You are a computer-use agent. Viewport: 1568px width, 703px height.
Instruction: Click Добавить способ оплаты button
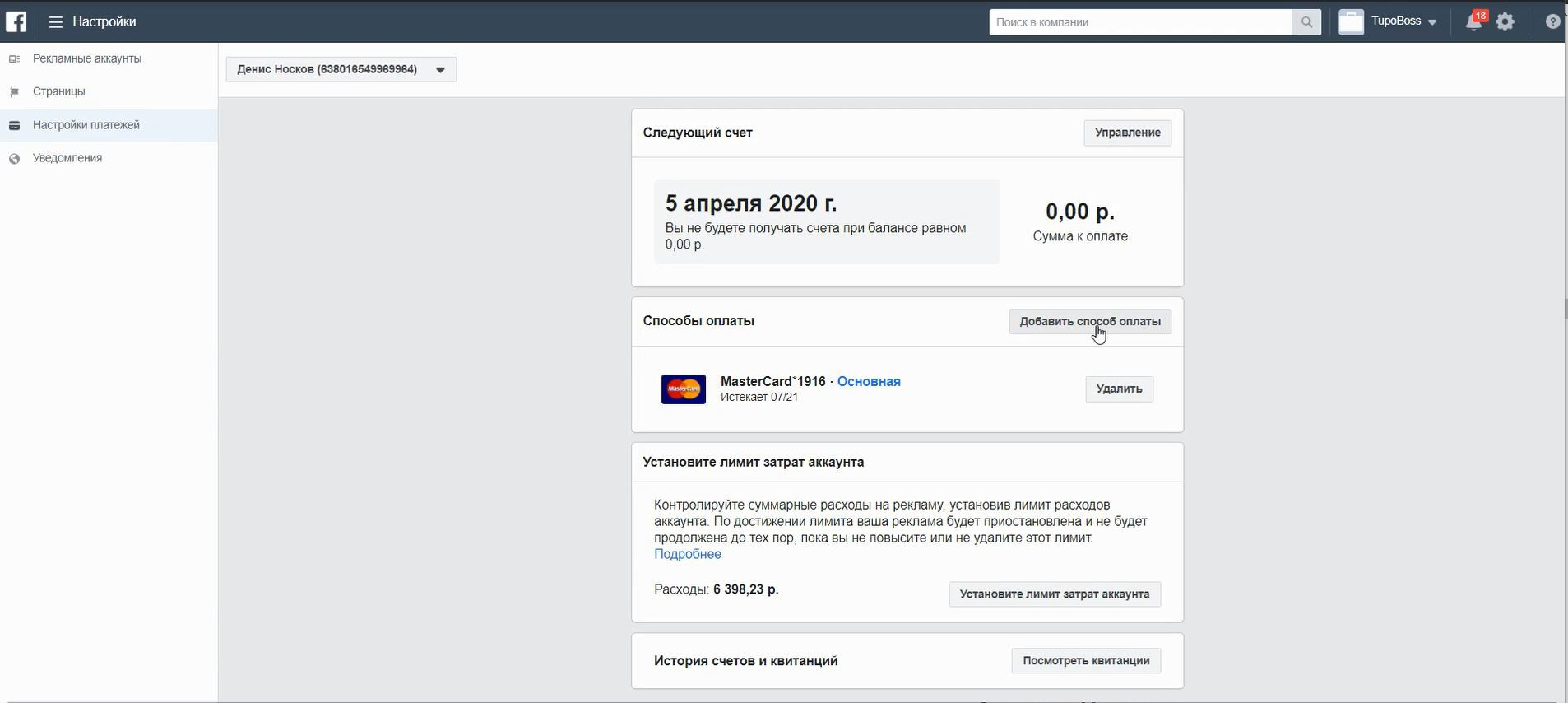coord(1090,321)
